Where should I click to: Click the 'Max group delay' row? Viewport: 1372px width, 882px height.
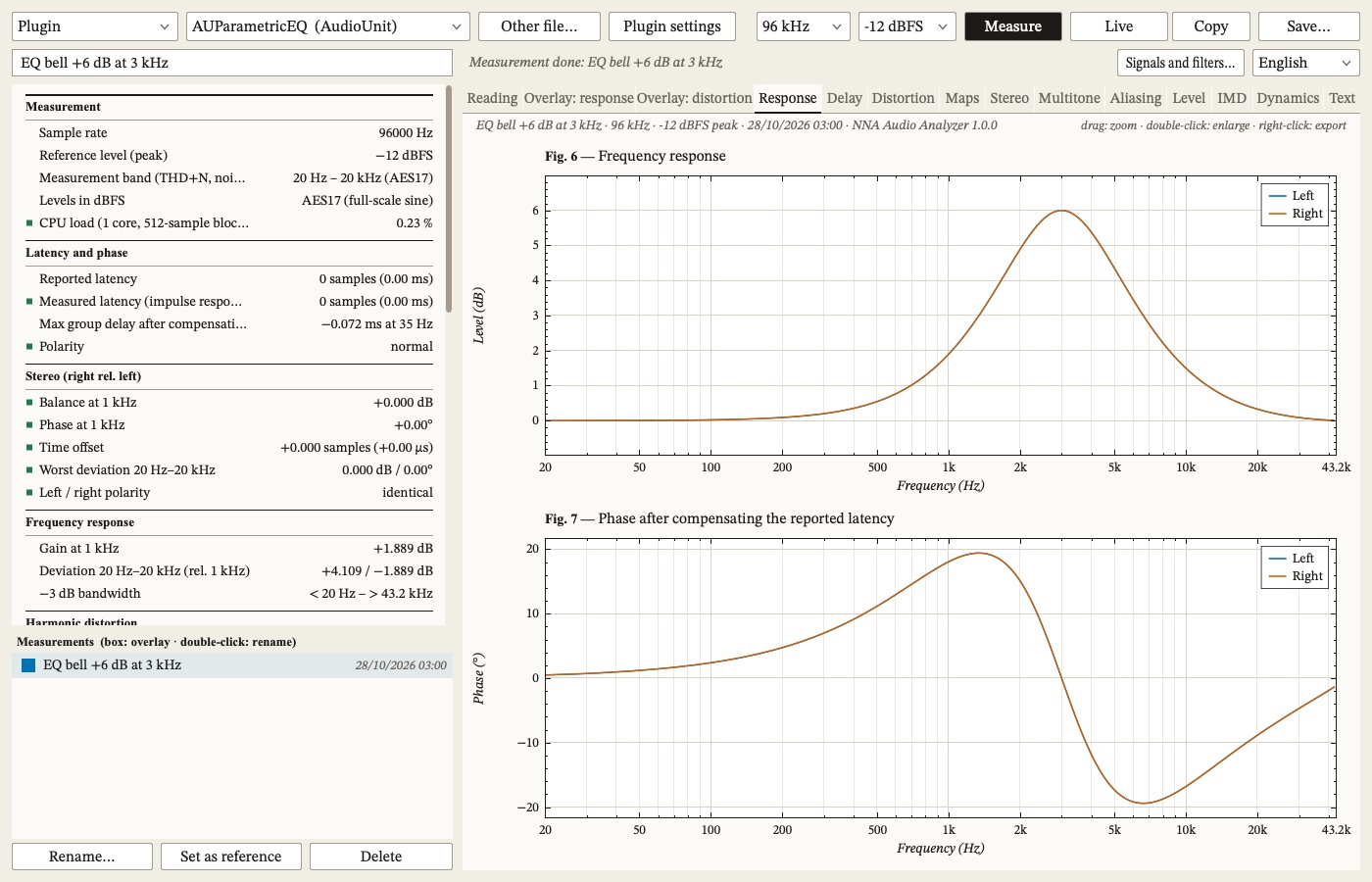tap(229, 324)
